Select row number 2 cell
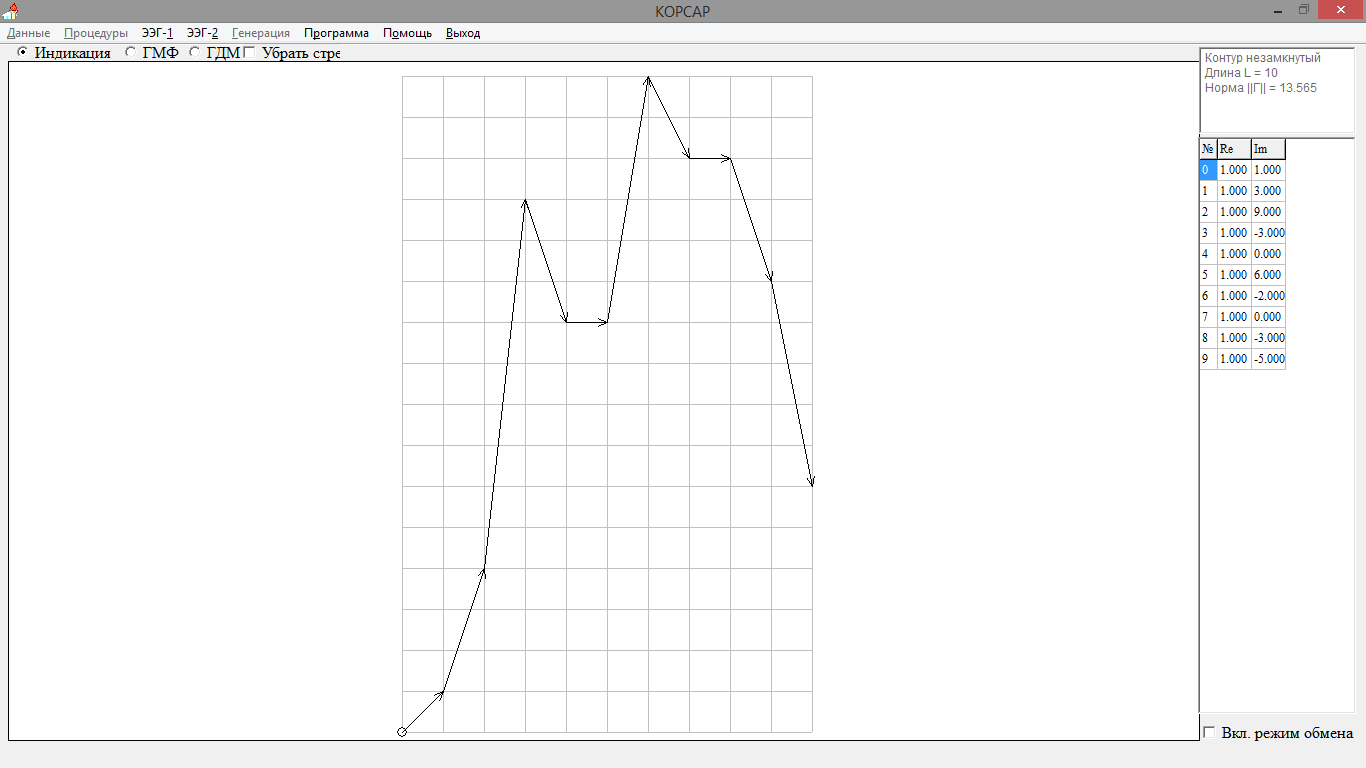 (1208, 212)
